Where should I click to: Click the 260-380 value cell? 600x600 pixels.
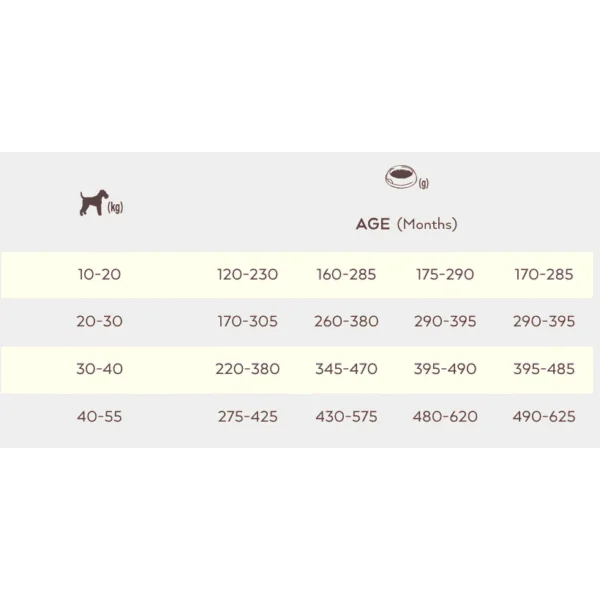tap(346, 322)
